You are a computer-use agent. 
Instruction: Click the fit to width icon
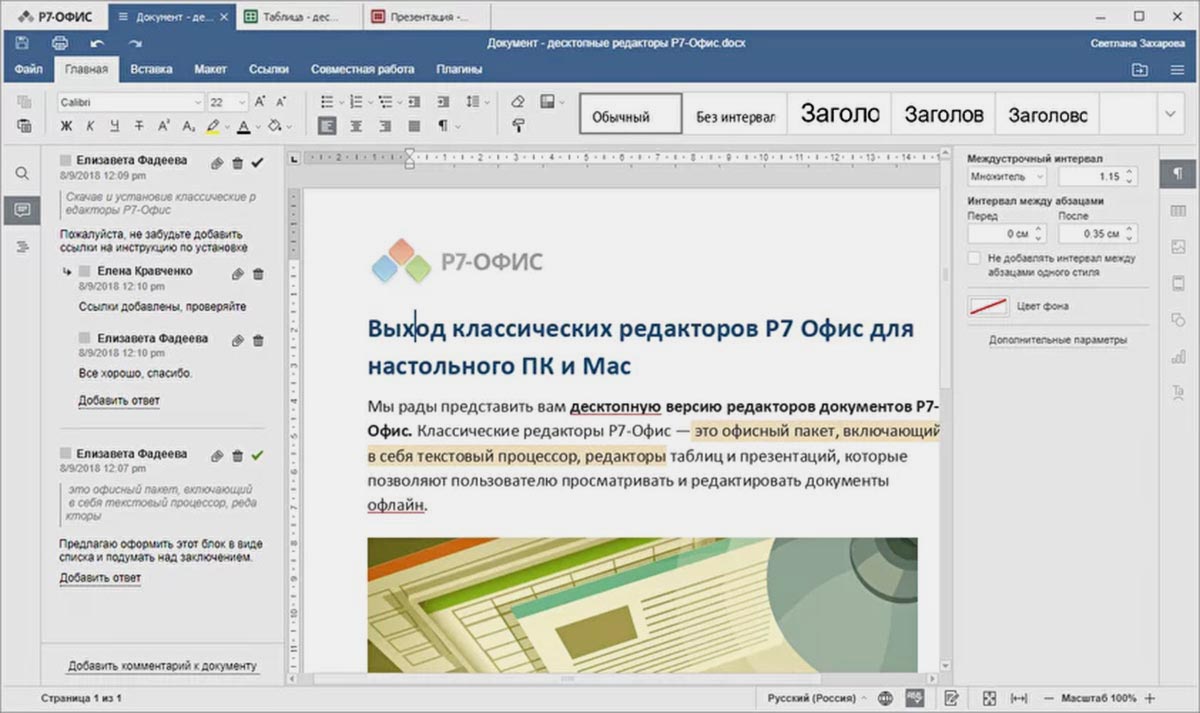[1019, 698]
